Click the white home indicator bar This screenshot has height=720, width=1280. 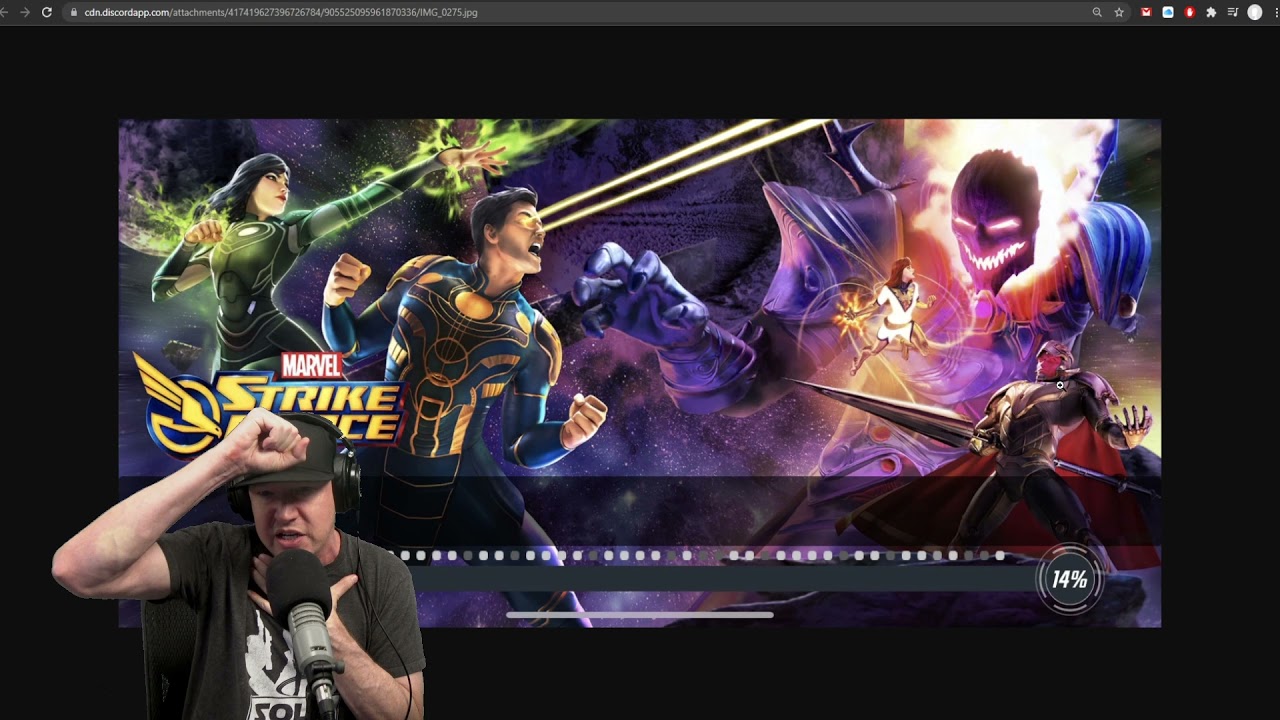[x=639, y=615]
